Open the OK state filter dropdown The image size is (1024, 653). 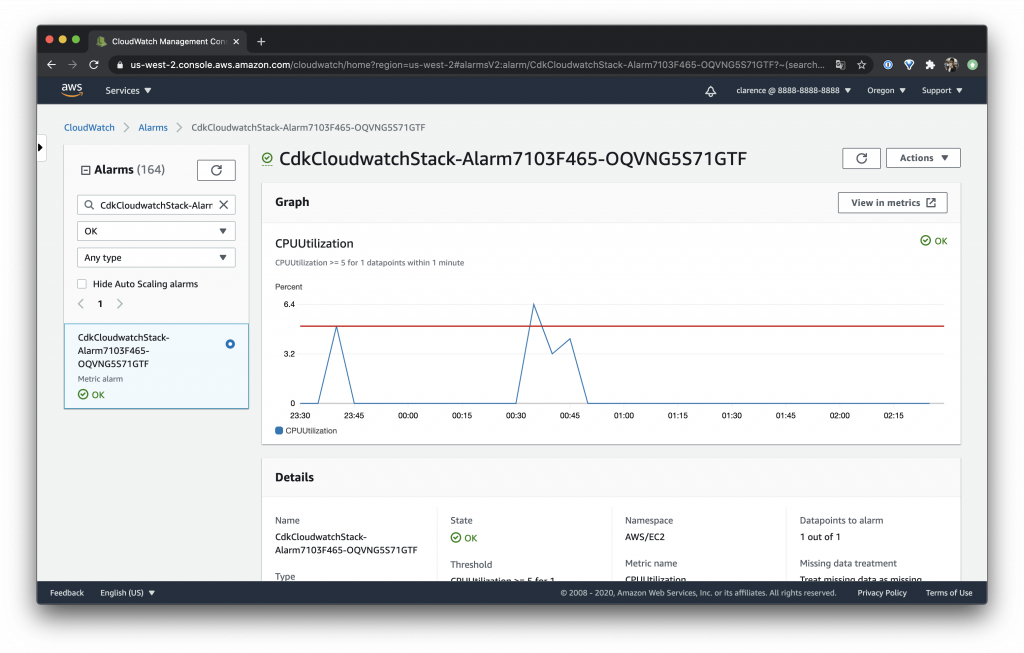156,231
